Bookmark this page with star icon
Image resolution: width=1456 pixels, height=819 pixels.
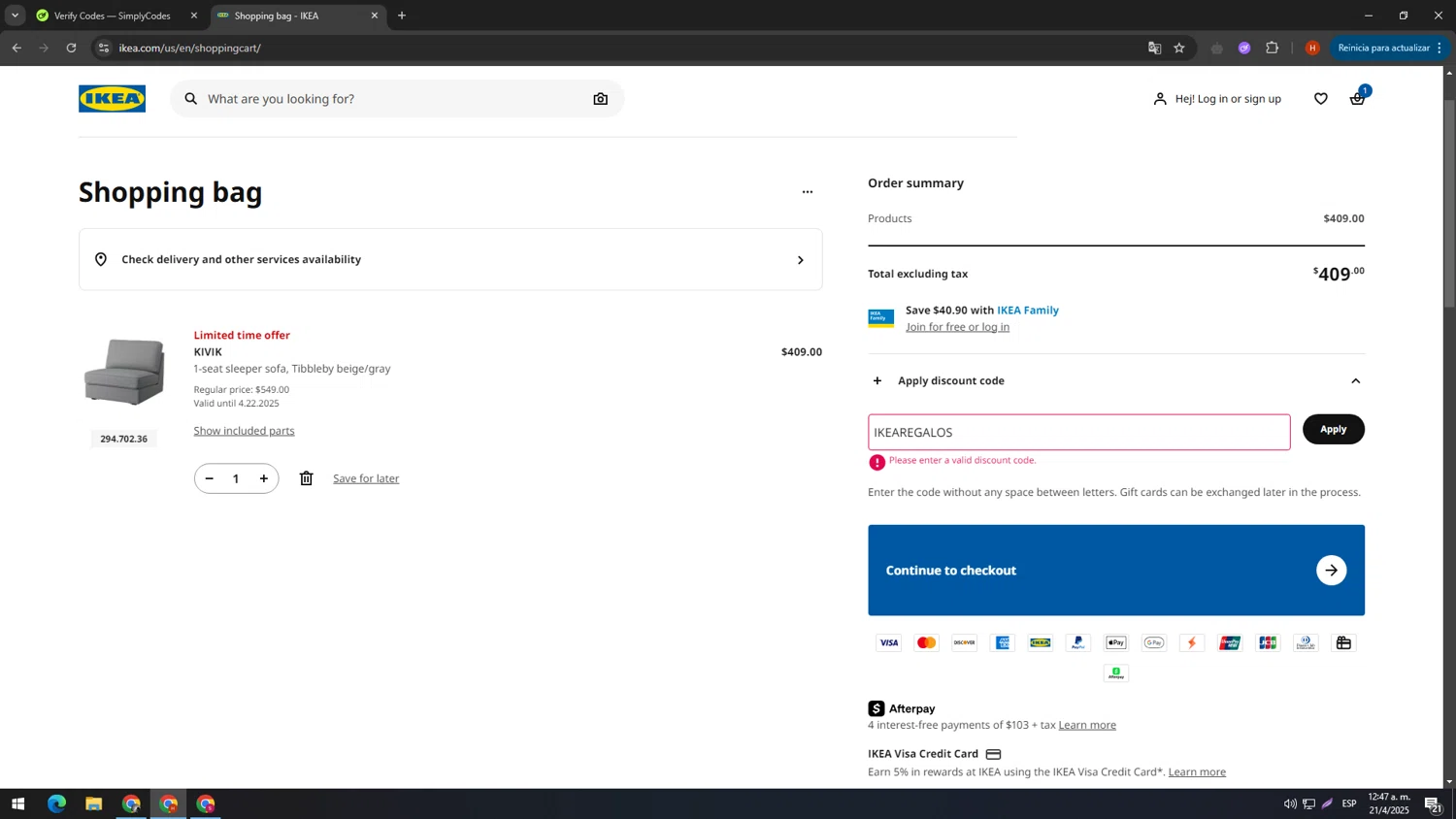tap(1179, 48)
